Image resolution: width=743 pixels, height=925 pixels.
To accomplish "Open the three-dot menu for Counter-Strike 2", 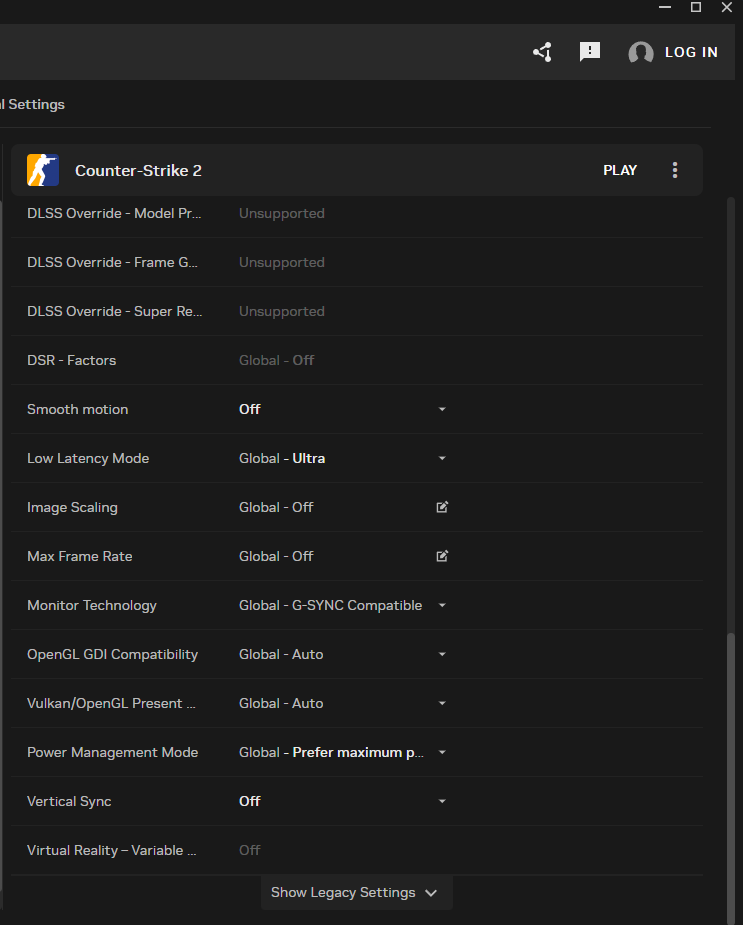I will pyautogui.click(x=675, y=170).
